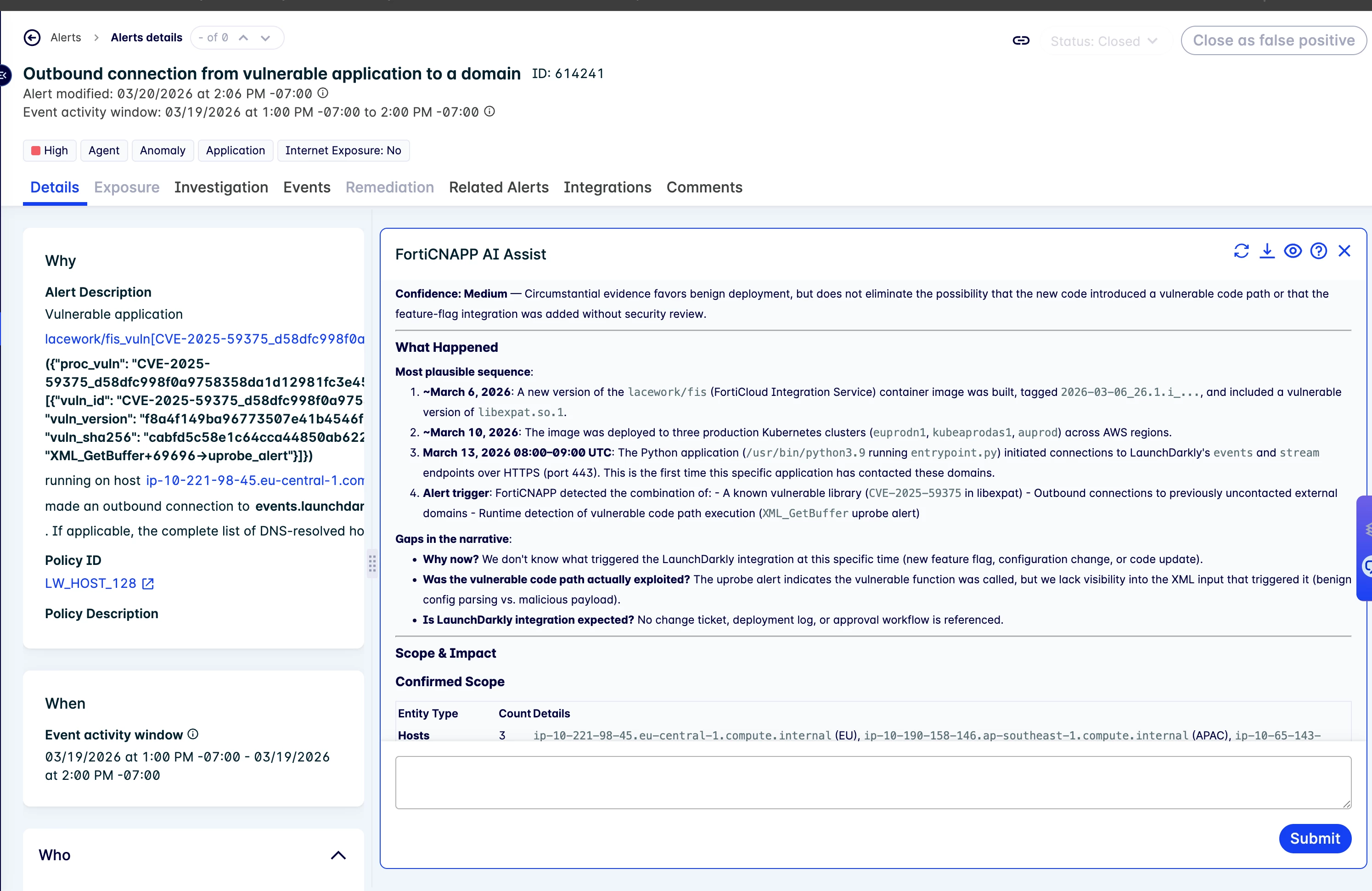The image size is (1372, 891).
Task: Show info icon beside header event activity window
Action: [x=489, y=111]
